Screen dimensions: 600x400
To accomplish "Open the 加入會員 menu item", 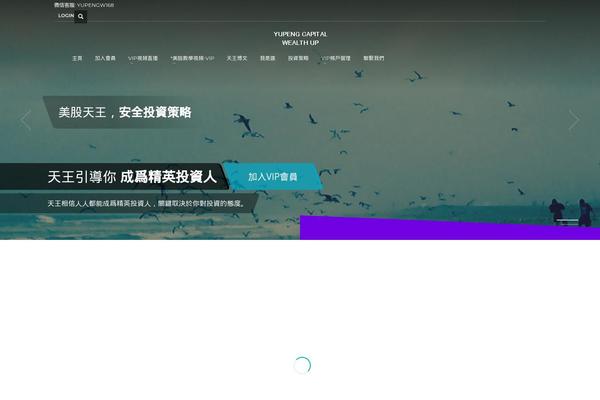I will [x=105, y=58].
